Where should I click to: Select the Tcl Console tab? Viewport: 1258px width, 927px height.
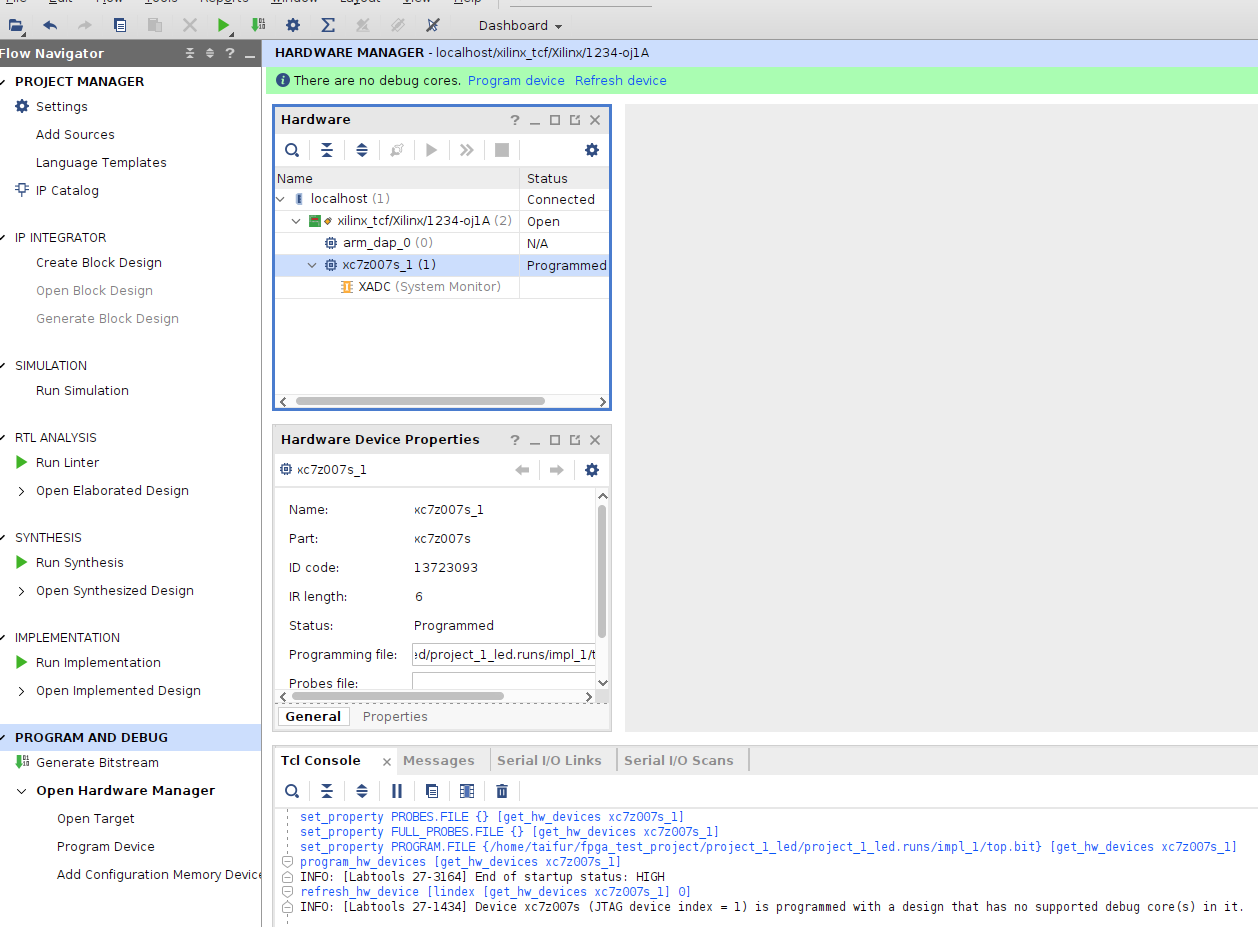point(320,761)
